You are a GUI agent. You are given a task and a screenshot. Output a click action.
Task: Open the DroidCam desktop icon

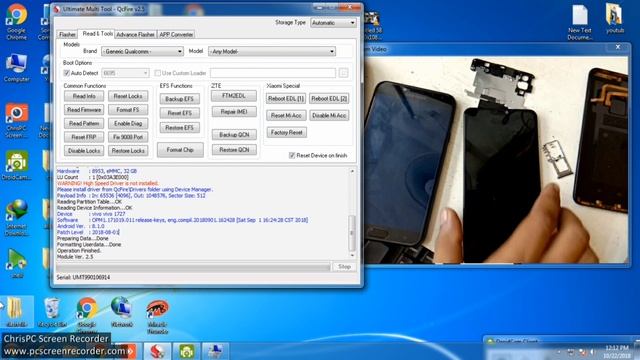tap(16, 165)
